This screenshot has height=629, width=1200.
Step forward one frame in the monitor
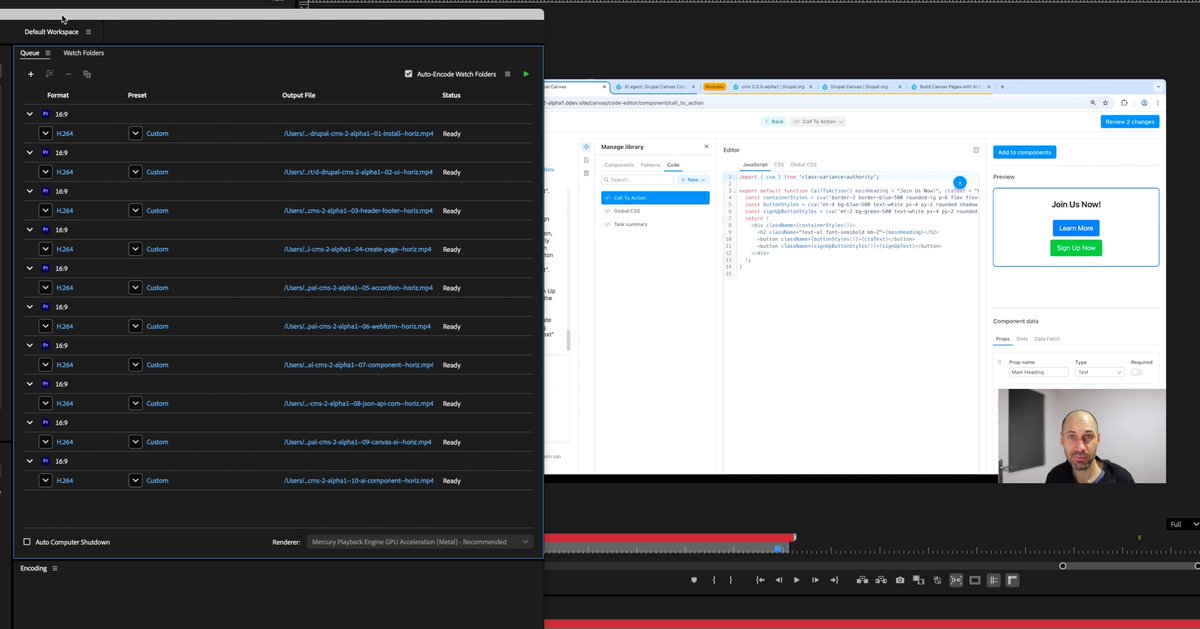coord(816,580)
